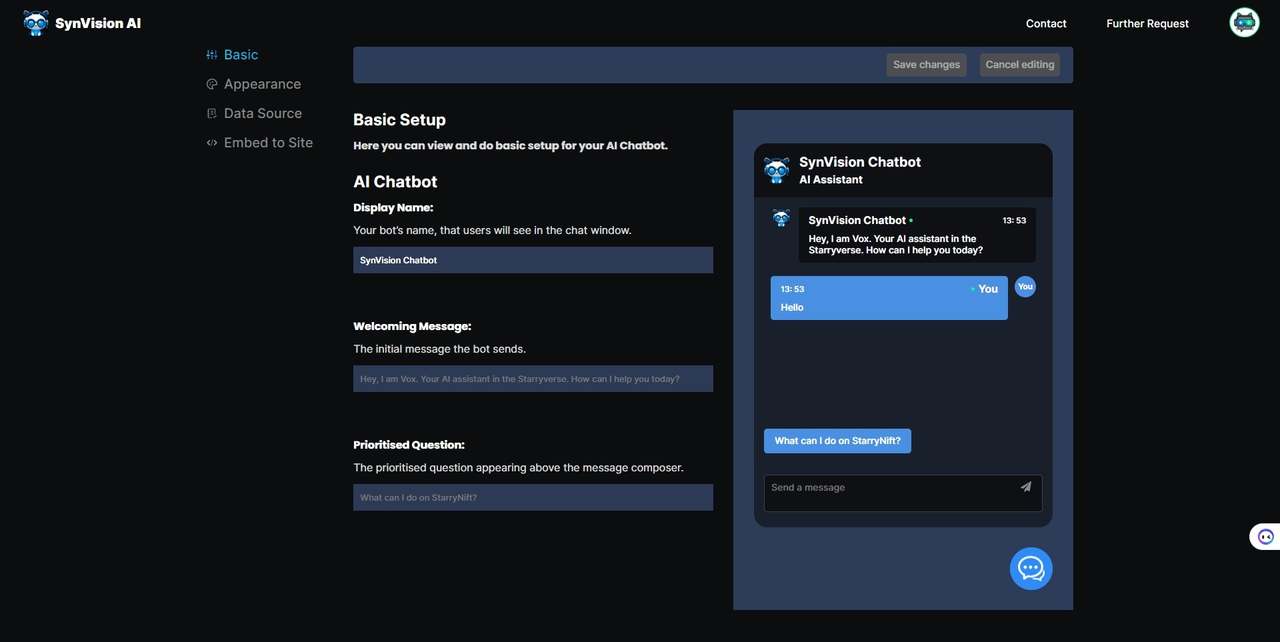This screenshot has width=1280, height=642.
Task: Click 'What can I do on StarryNift?' suggestion
Action: tap(837, 441)
